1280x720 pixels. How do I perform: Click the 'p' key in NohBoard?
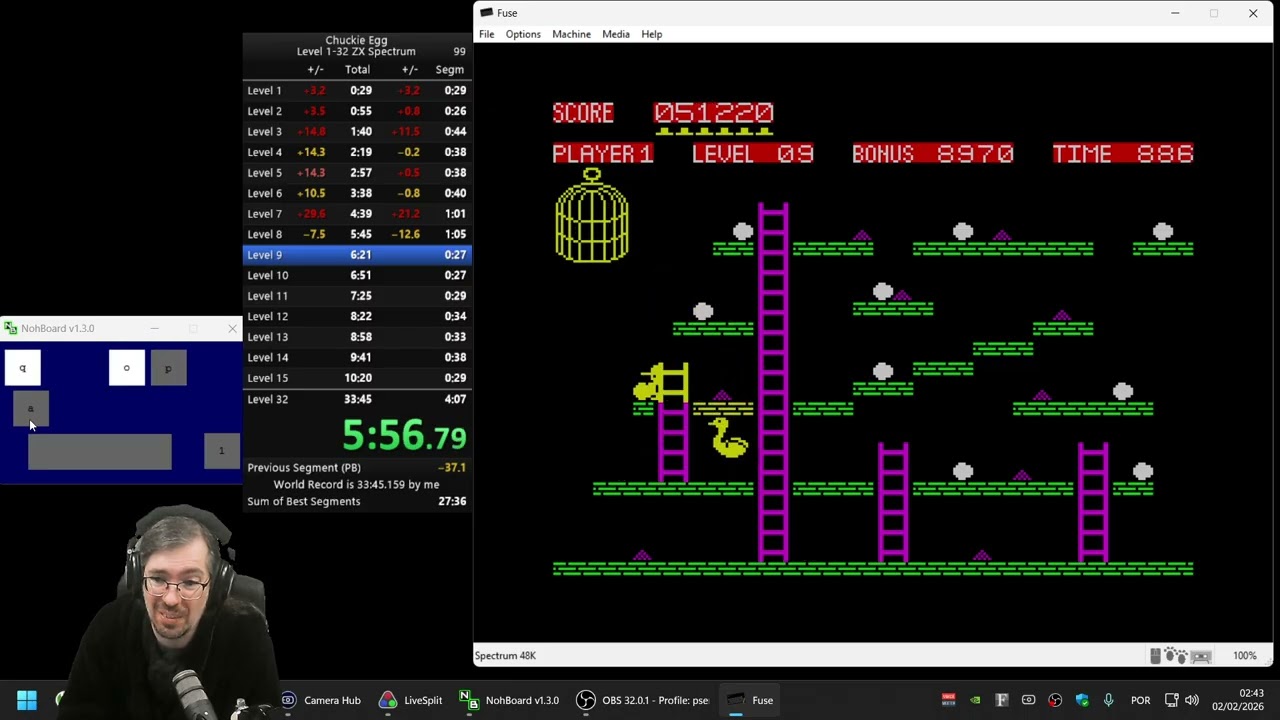168,368
